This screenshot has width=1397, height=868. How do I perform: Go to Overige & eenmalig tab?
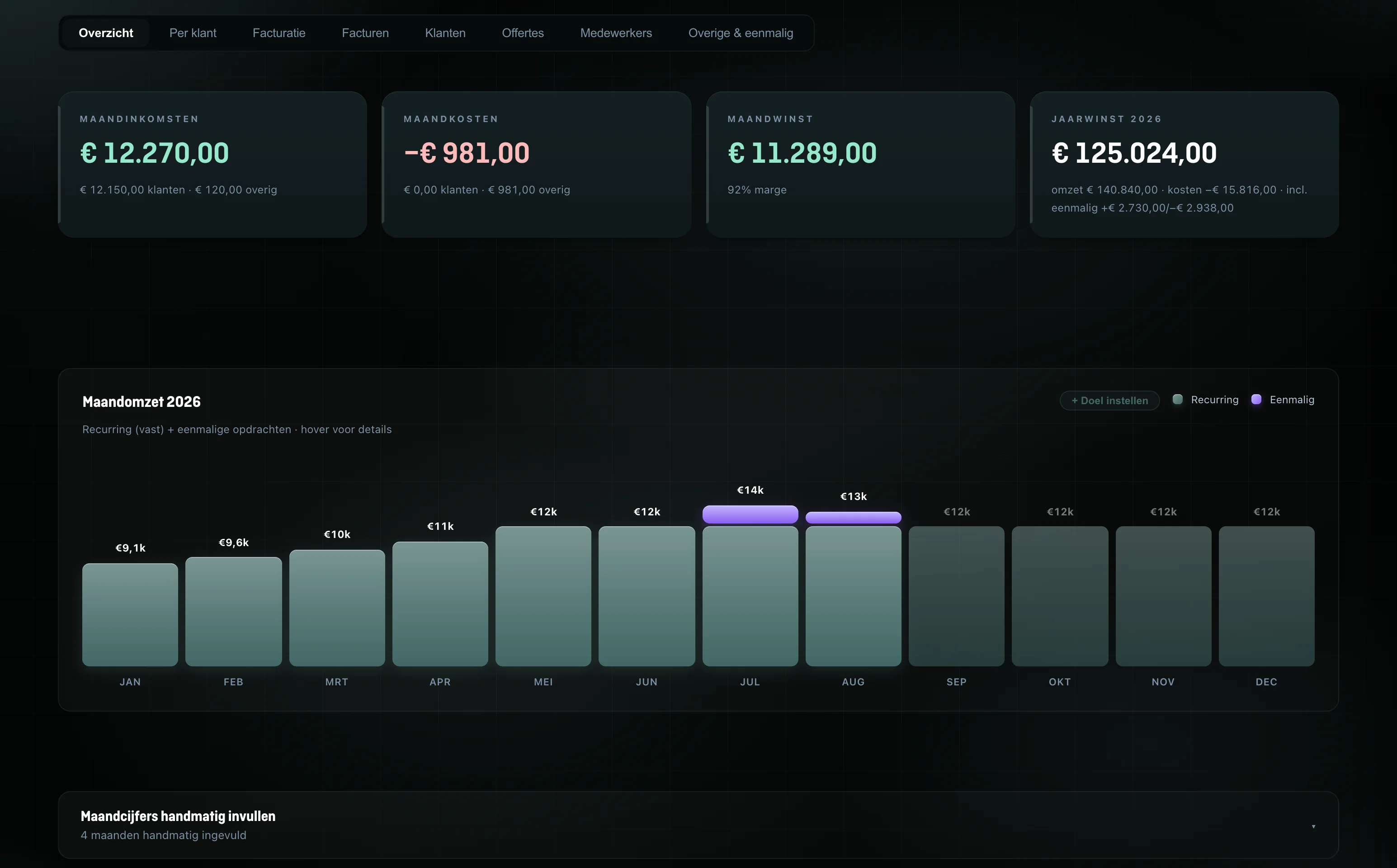pyautogui.click(x=741, y=33)
